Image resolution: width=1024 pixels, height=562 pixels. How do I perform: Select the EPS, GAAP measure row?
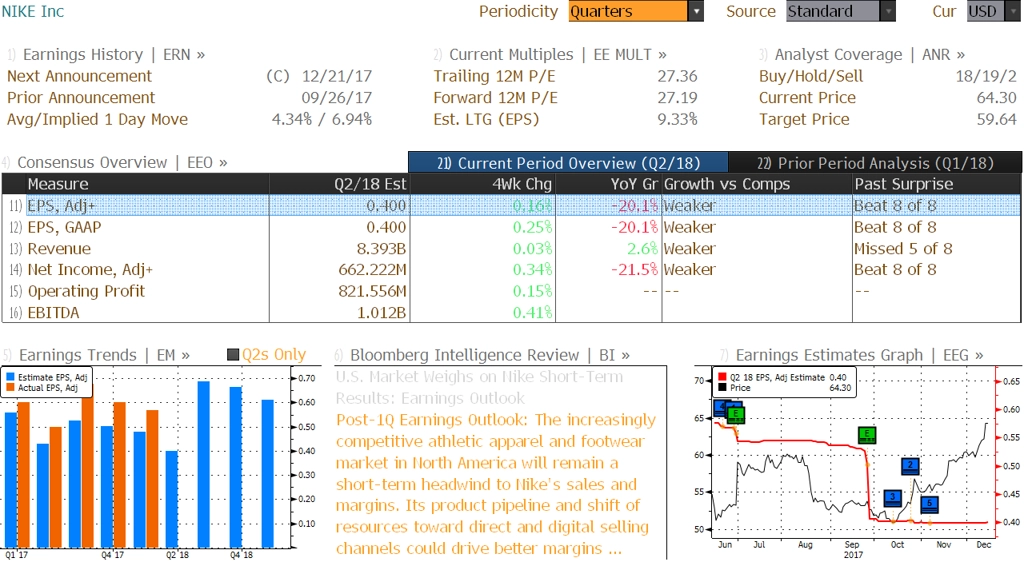click(511, 227)
